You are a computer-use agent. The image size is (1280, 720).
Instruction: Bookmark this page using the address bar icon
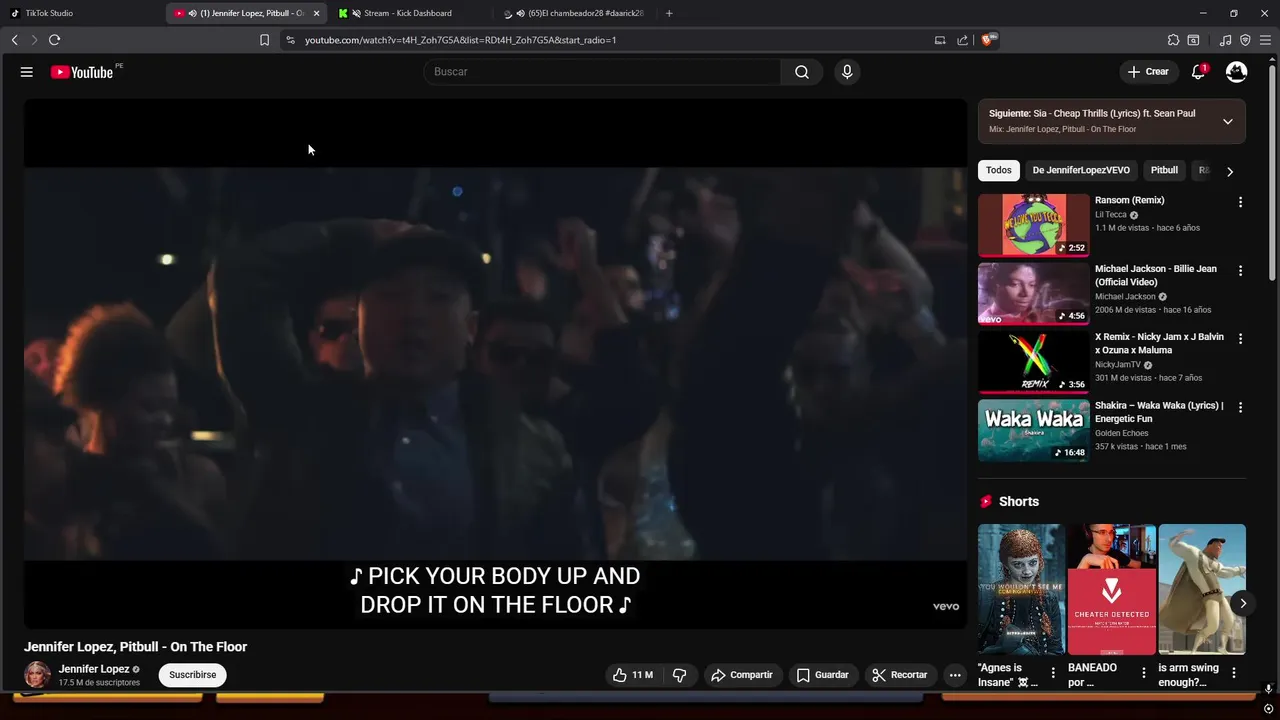point(264,40)
